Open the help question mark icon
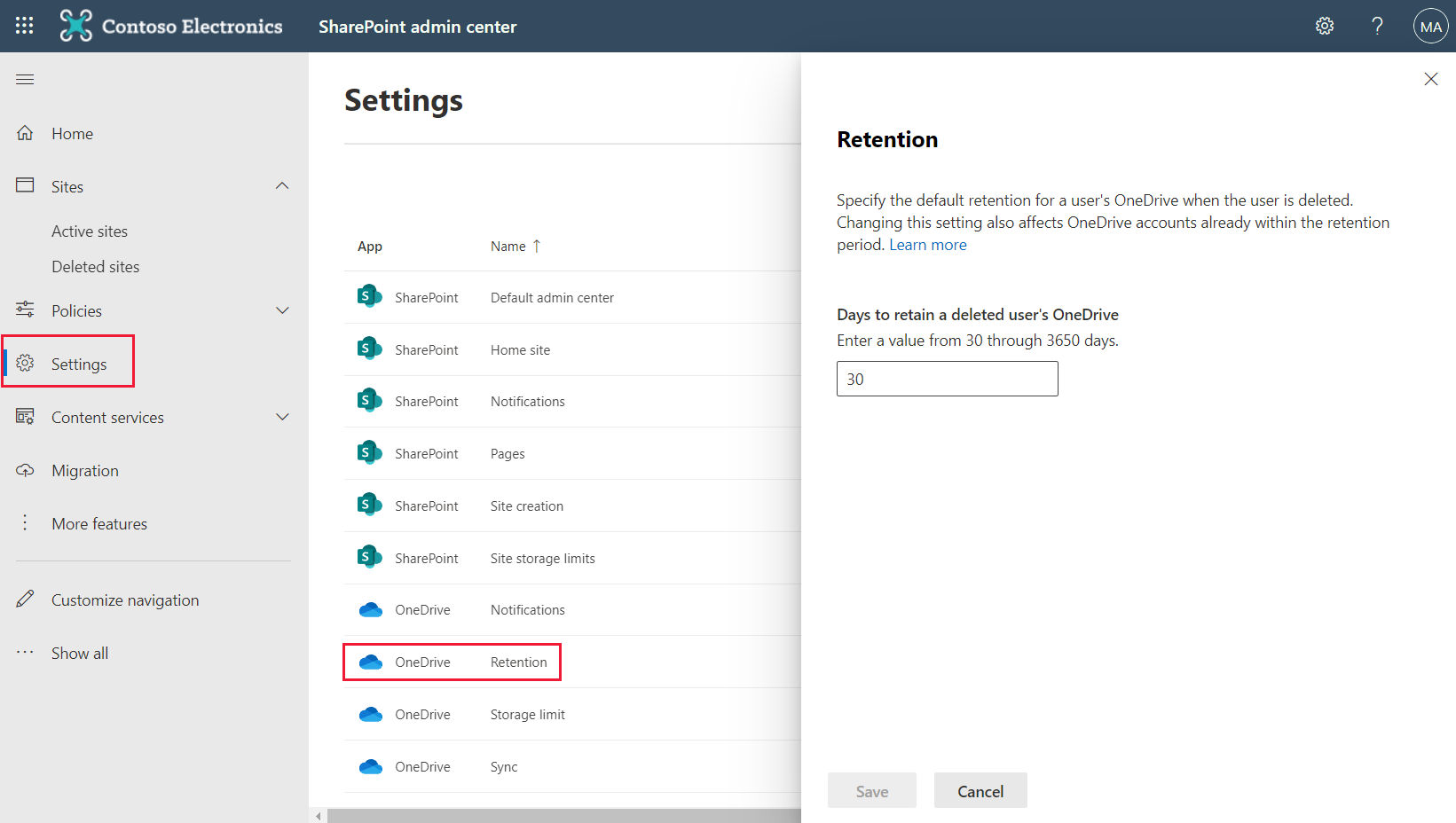Viewport: 1456px width, 823px height. tap(1377, 26)
